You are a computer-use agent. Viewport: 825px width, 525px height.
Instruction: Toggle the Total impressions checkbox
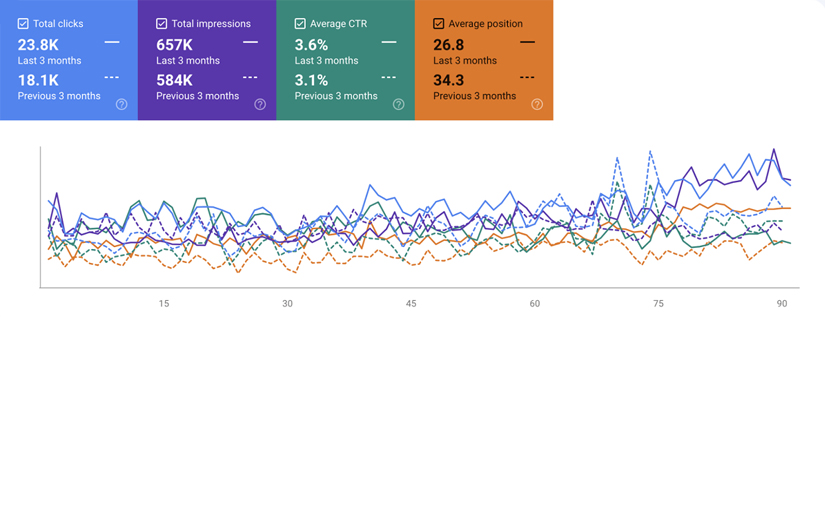162,23
